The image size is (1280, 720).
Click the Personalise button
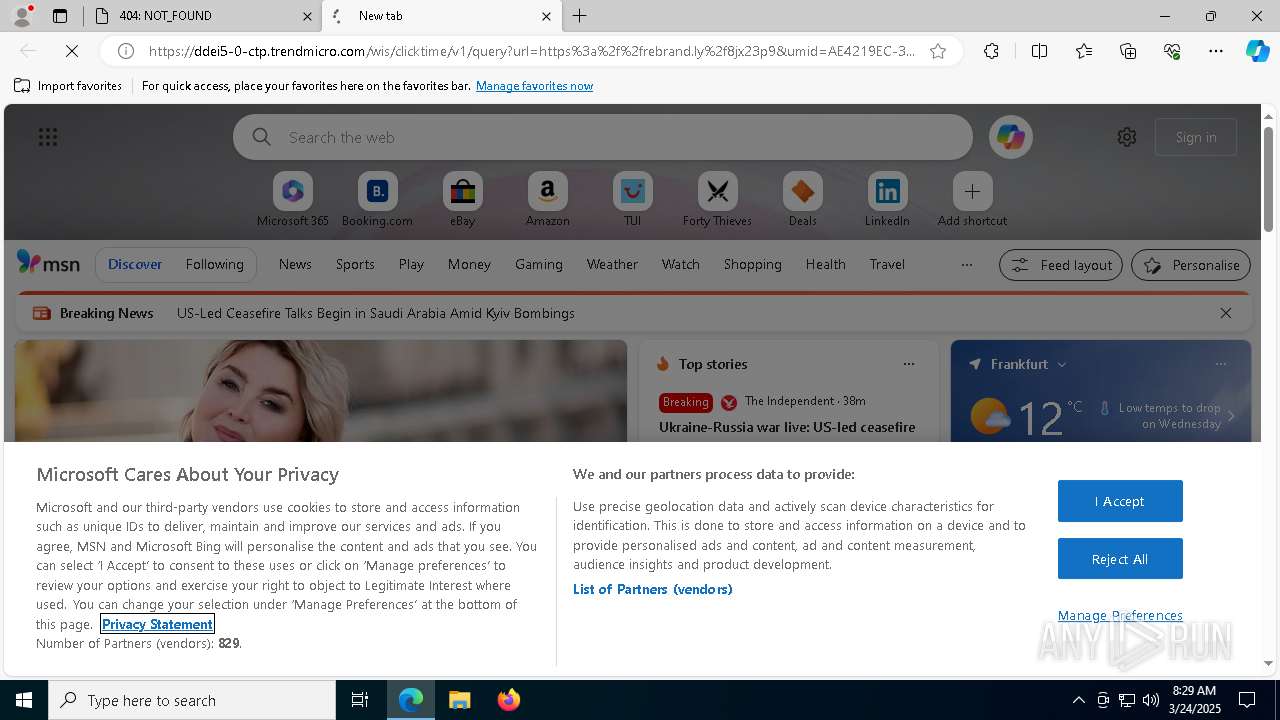(1191, 265)
